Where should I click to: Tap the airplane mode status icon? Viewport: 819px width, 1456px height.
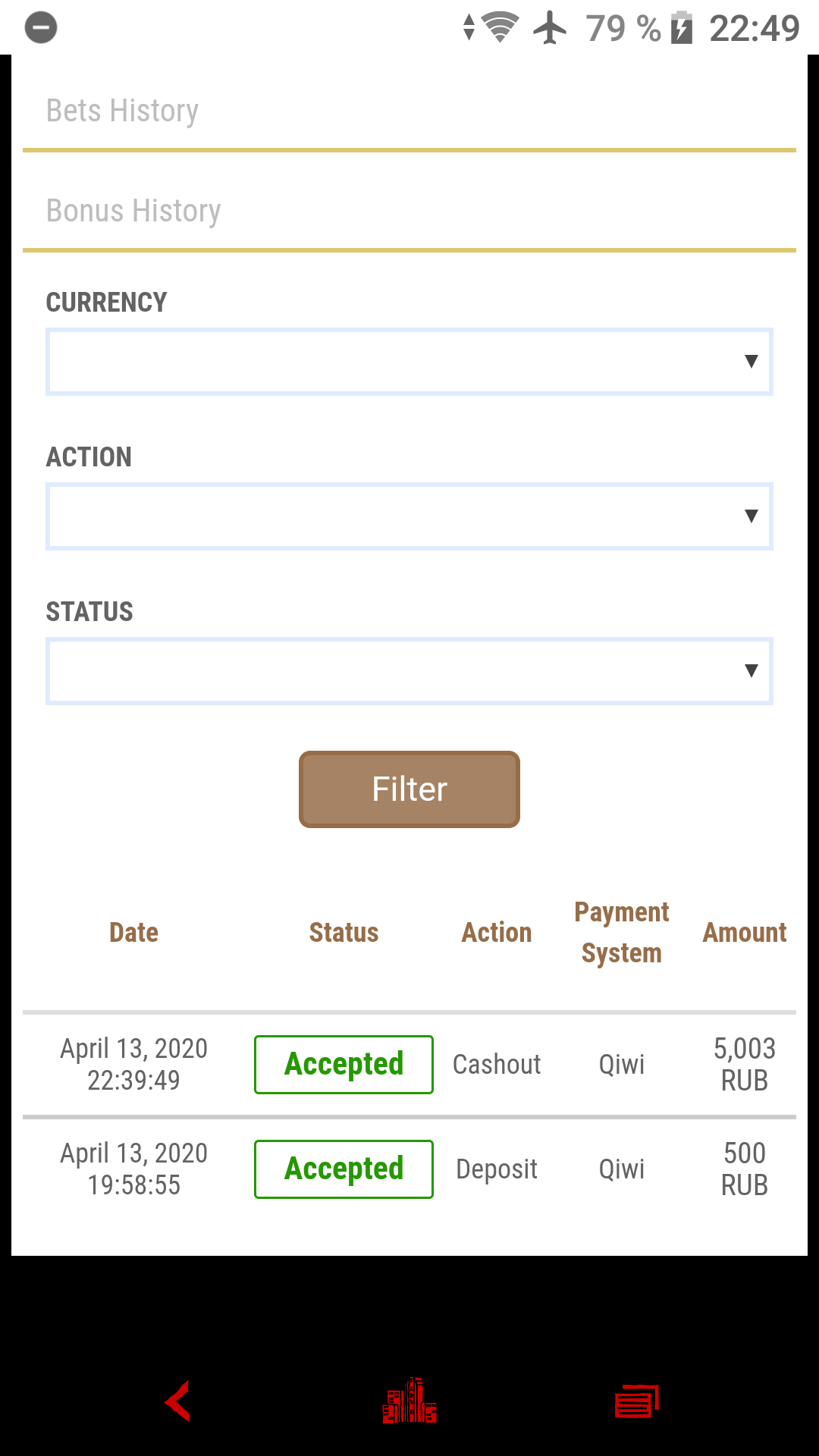[550, 28]
